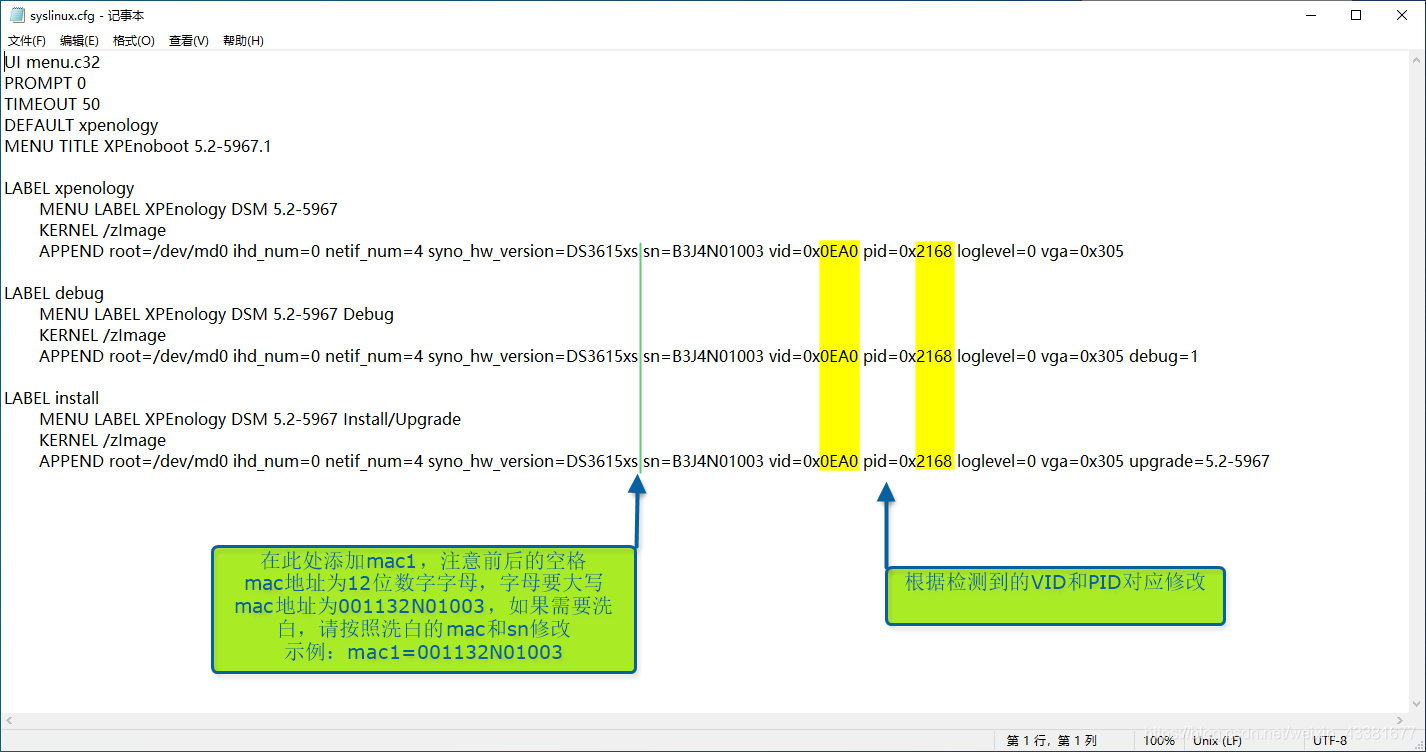Image resolution: width=1426 pixels, height=752 pixels.
Task: Open the 编辑(E) menu
Action: point(79,41)
